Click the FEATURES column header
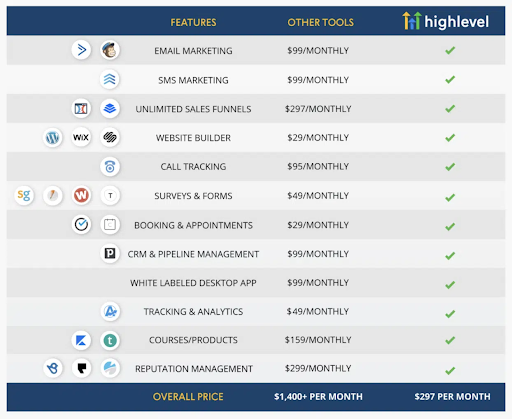 (x=193, y=22)
